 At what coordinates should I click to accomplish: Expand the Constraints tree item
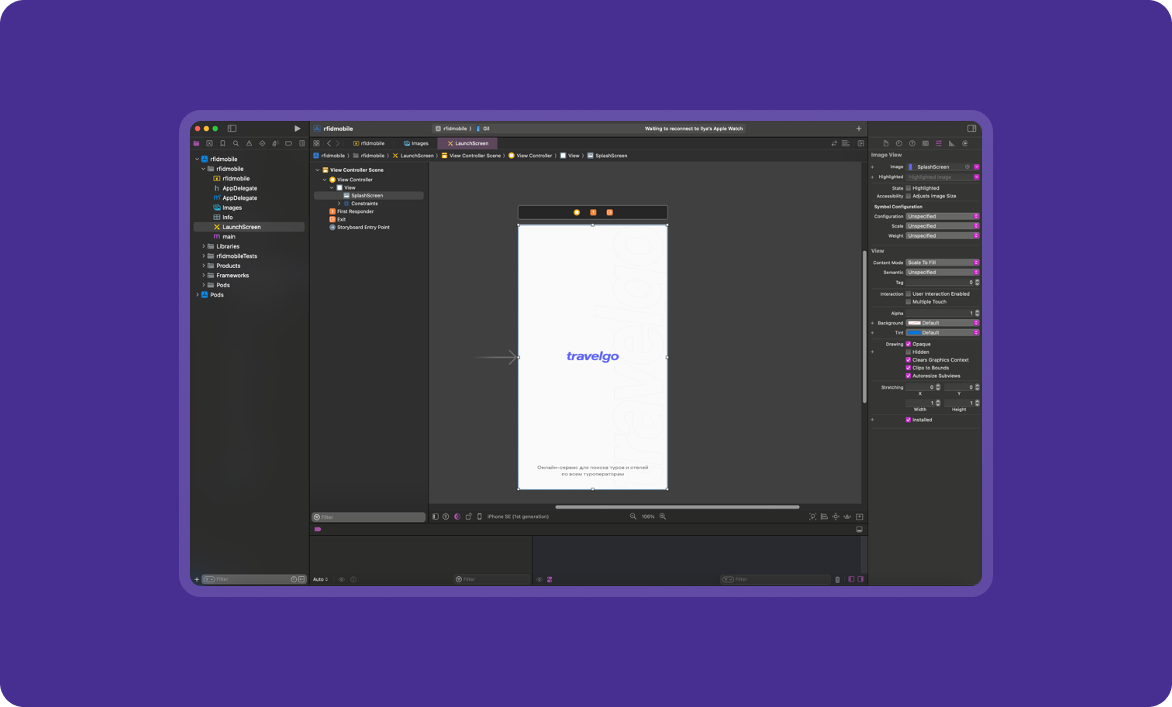[x=339, y=203]
